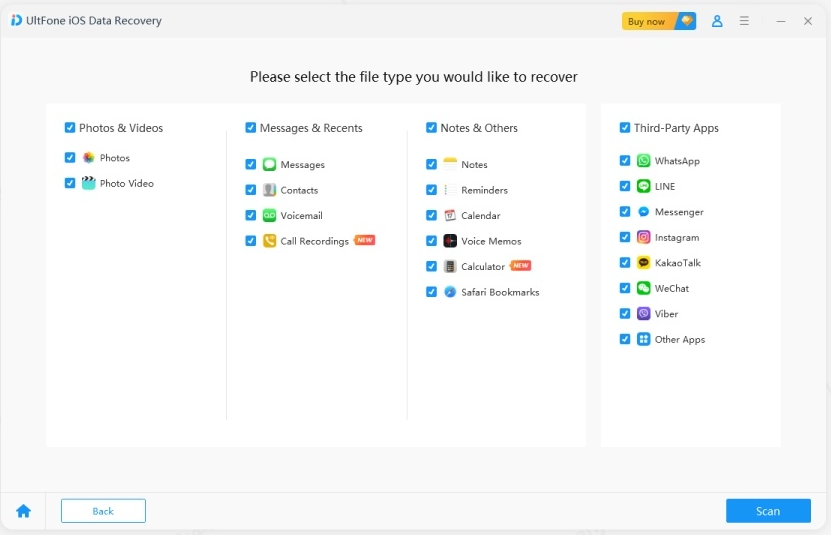Untick the WeChat checkbox

(x=625, y=288)
